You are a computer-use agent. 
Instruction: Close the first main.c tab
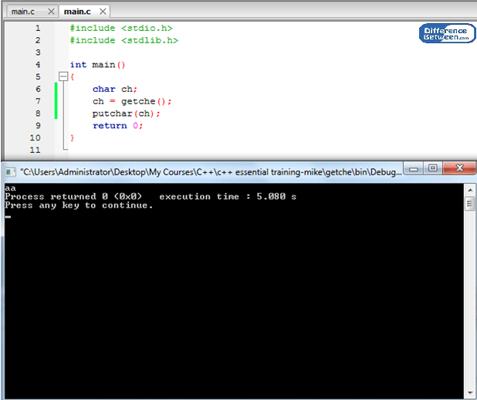click(x=51, y=12)
